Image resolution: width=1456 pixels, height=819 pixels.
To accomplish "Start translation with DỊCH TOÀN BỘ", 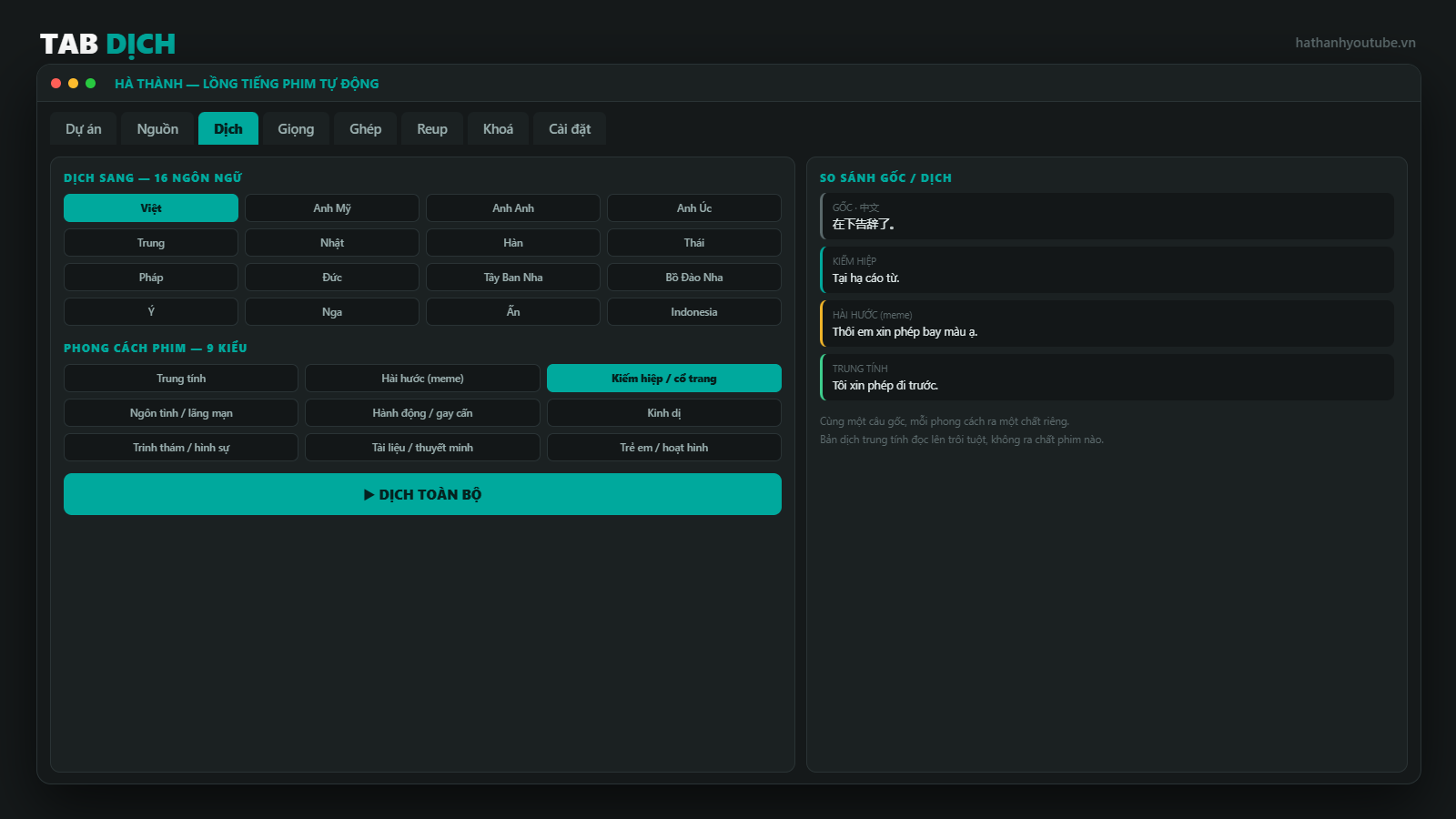I will pyautogui.click(x=422, y=494).
